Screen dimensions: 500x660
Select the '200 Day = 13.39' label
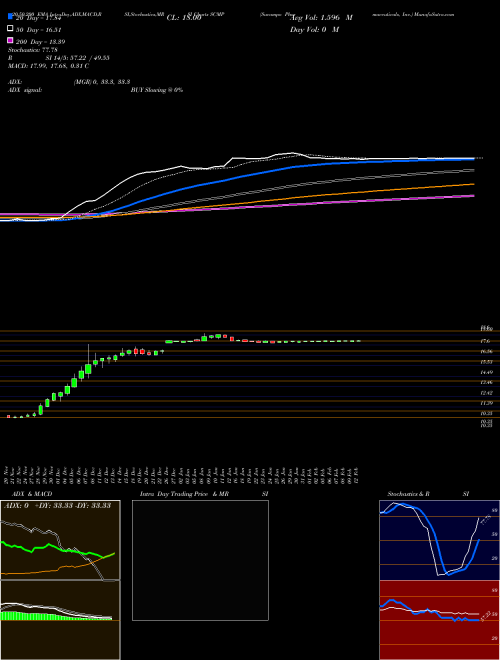[40, 42]
